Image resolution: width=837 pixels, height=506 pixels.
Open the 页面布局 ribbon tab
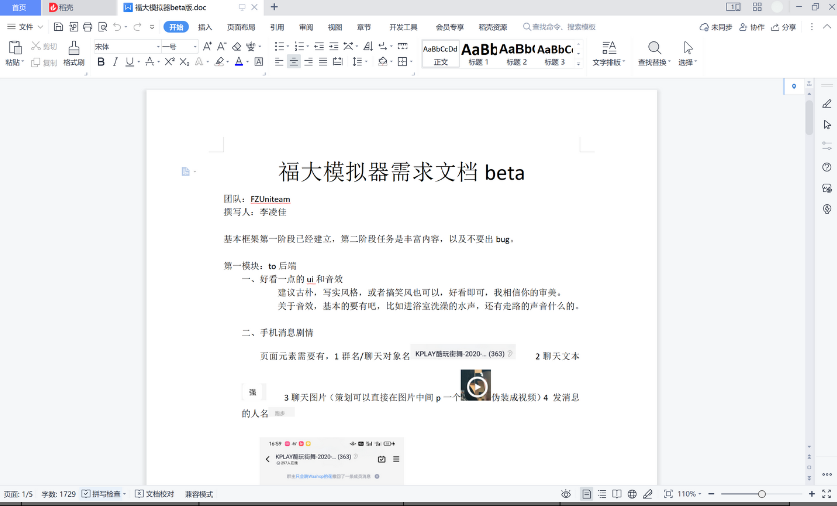(x=240, y=27)
